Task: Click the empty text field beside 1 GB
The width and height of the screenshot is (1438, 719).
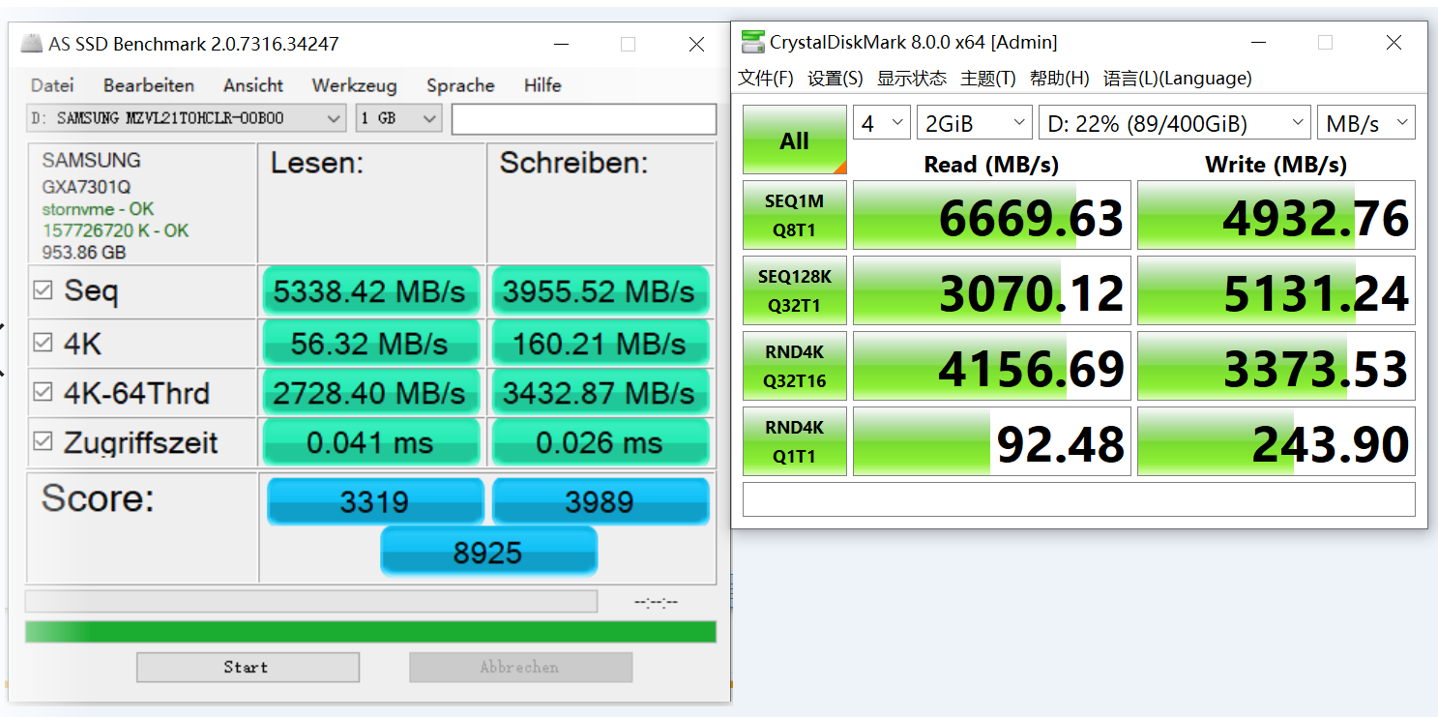Action: (x=583, y=118)
